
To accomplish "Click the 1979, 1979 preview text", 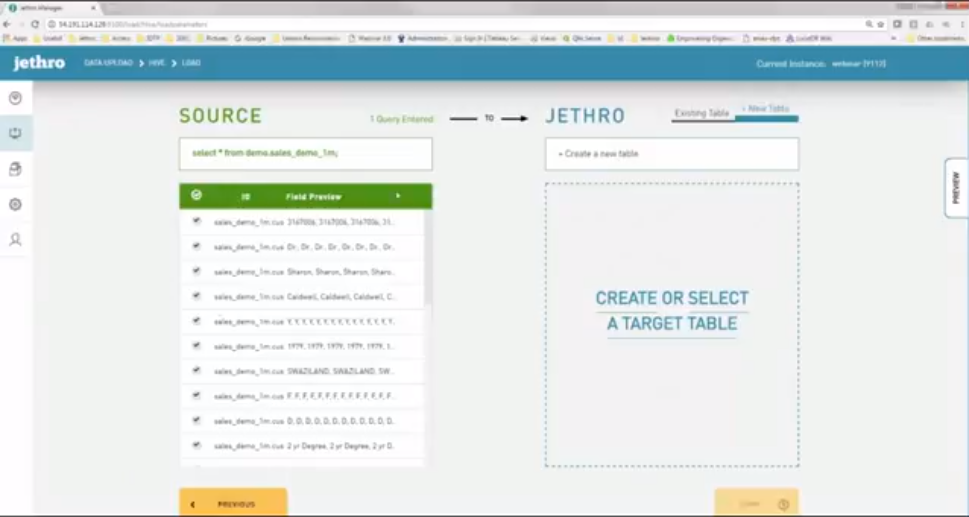I will click(x=341, y=347).
